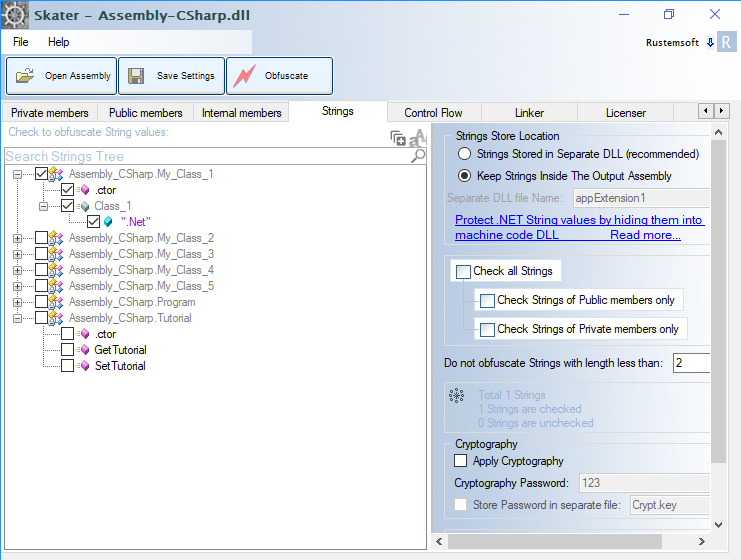Click the method icon of first .ctor
Screen dimensions: 741x560
84,190
